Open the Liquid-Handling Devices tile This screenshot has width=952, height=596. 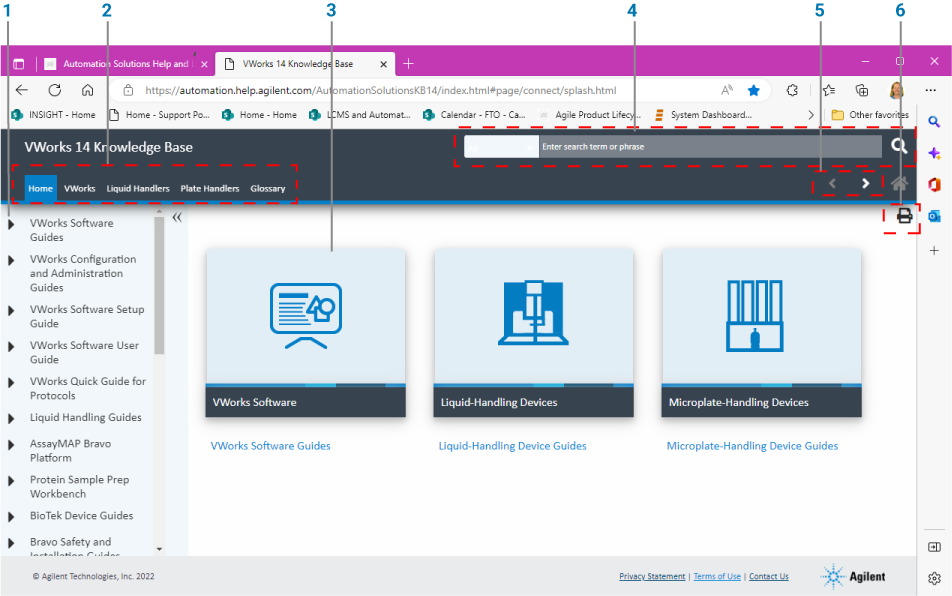[534, 333]
